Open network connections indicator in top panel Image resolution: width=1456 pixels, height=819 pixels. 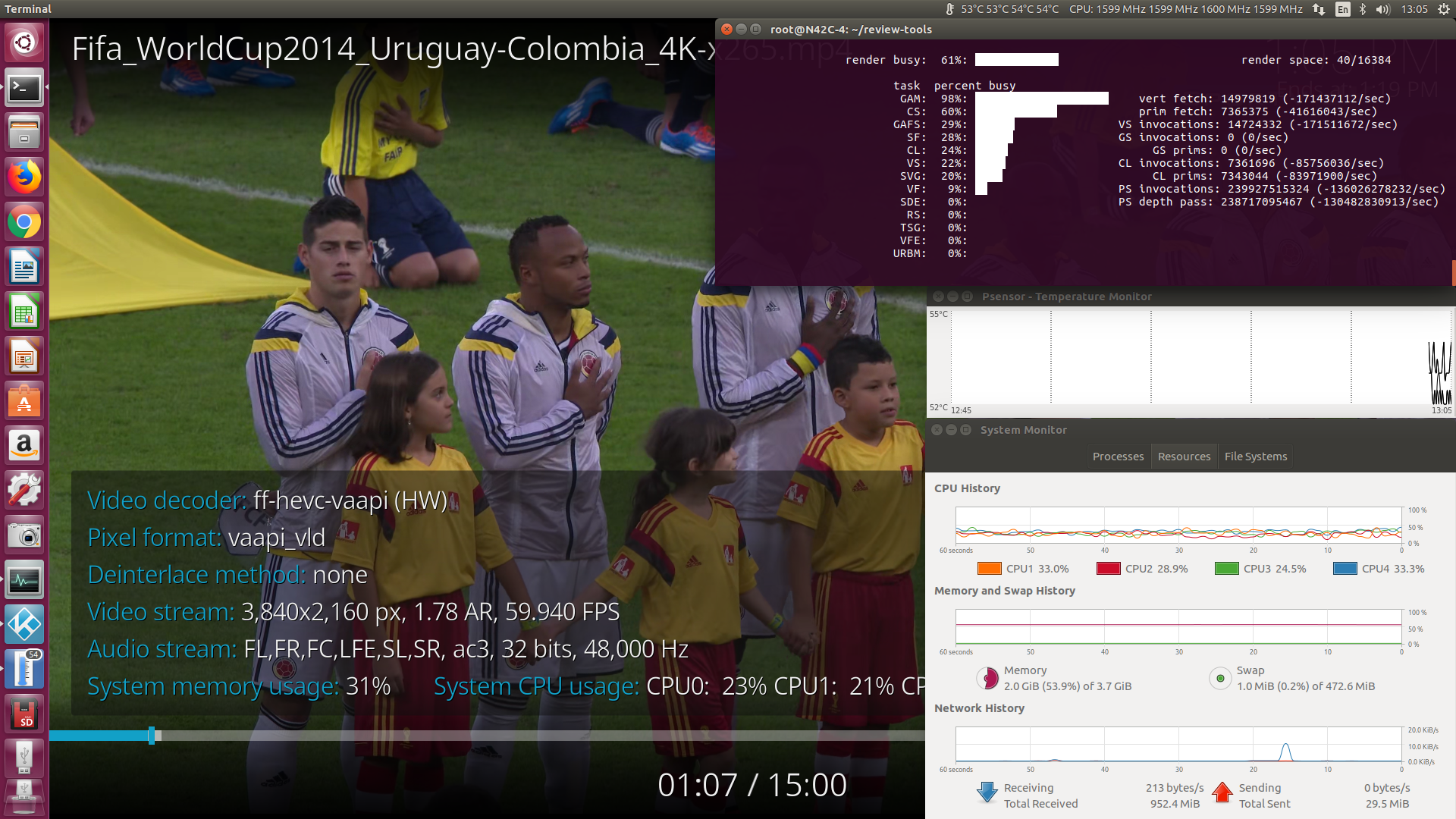(x=1319, y=9)
